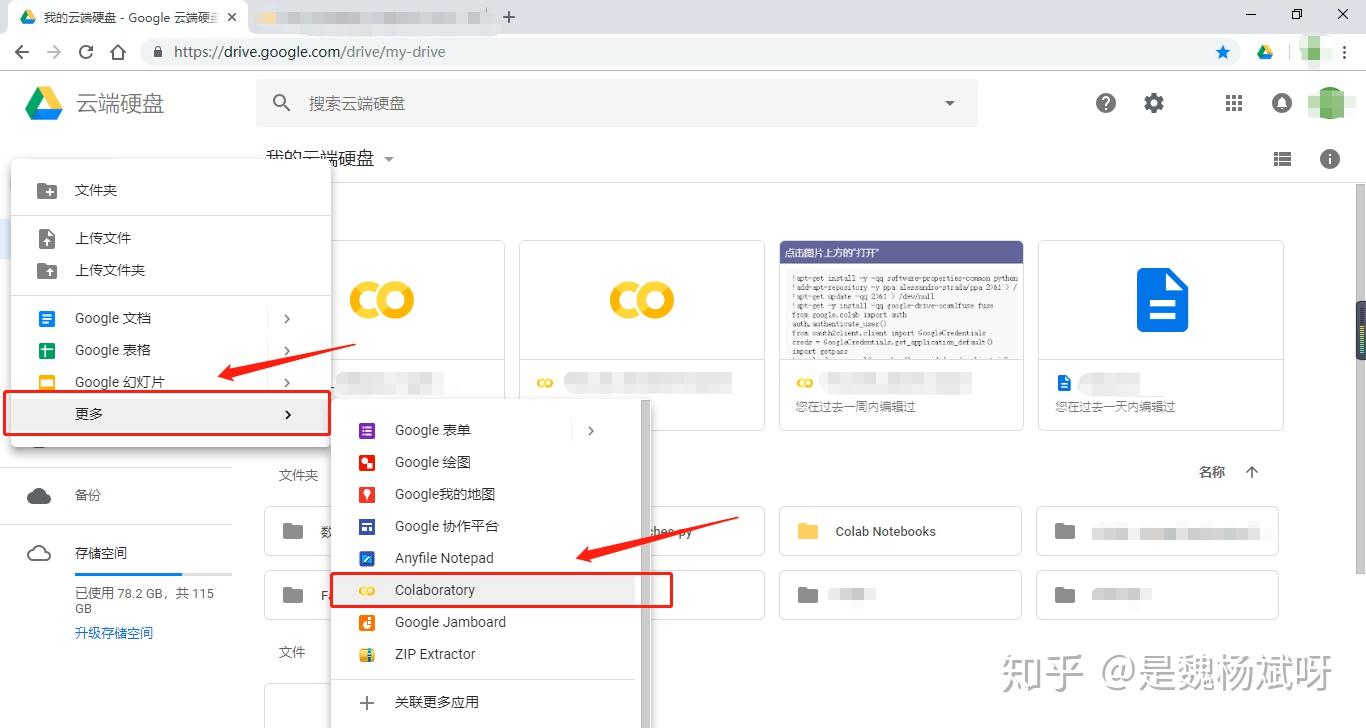Screen dimensions: 1366x728
Task: Open Google 协作平台
Action: pyautogui.click(x=447, y=526)
